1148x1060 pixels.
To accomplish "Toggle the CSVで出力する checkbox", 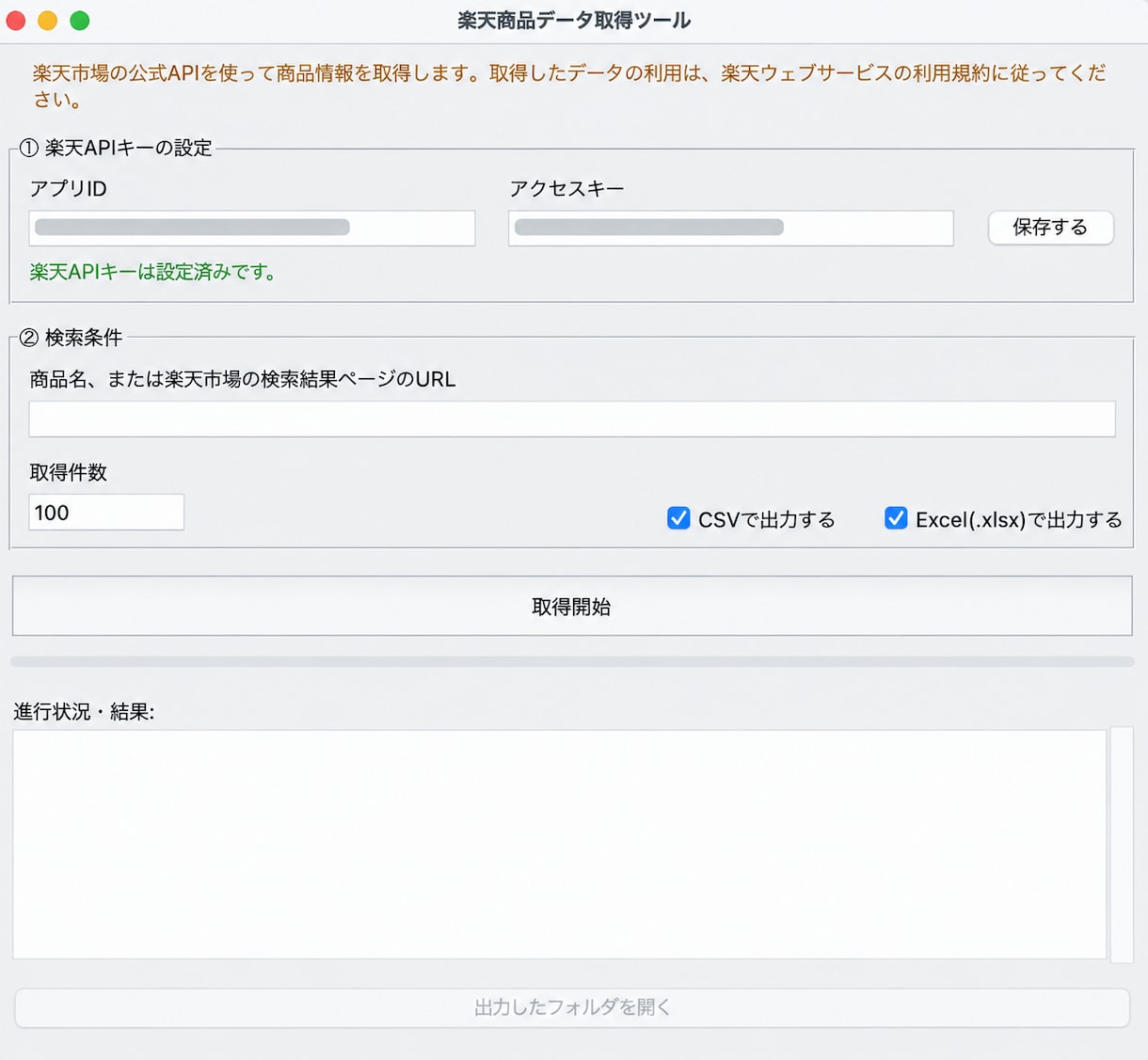I will coord(678,518).
